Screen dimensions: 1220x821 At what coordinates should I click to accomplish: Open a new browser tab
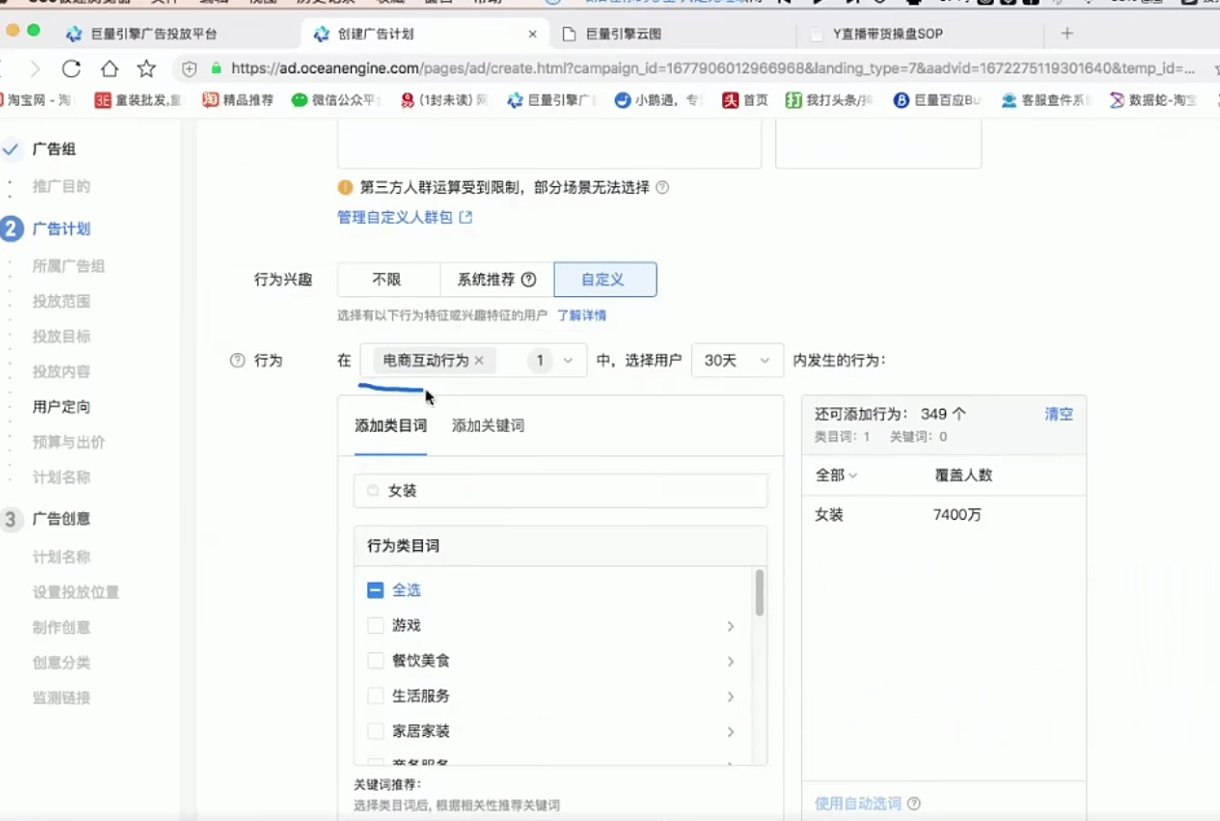pyautogui.click(x=1067, y=33)
